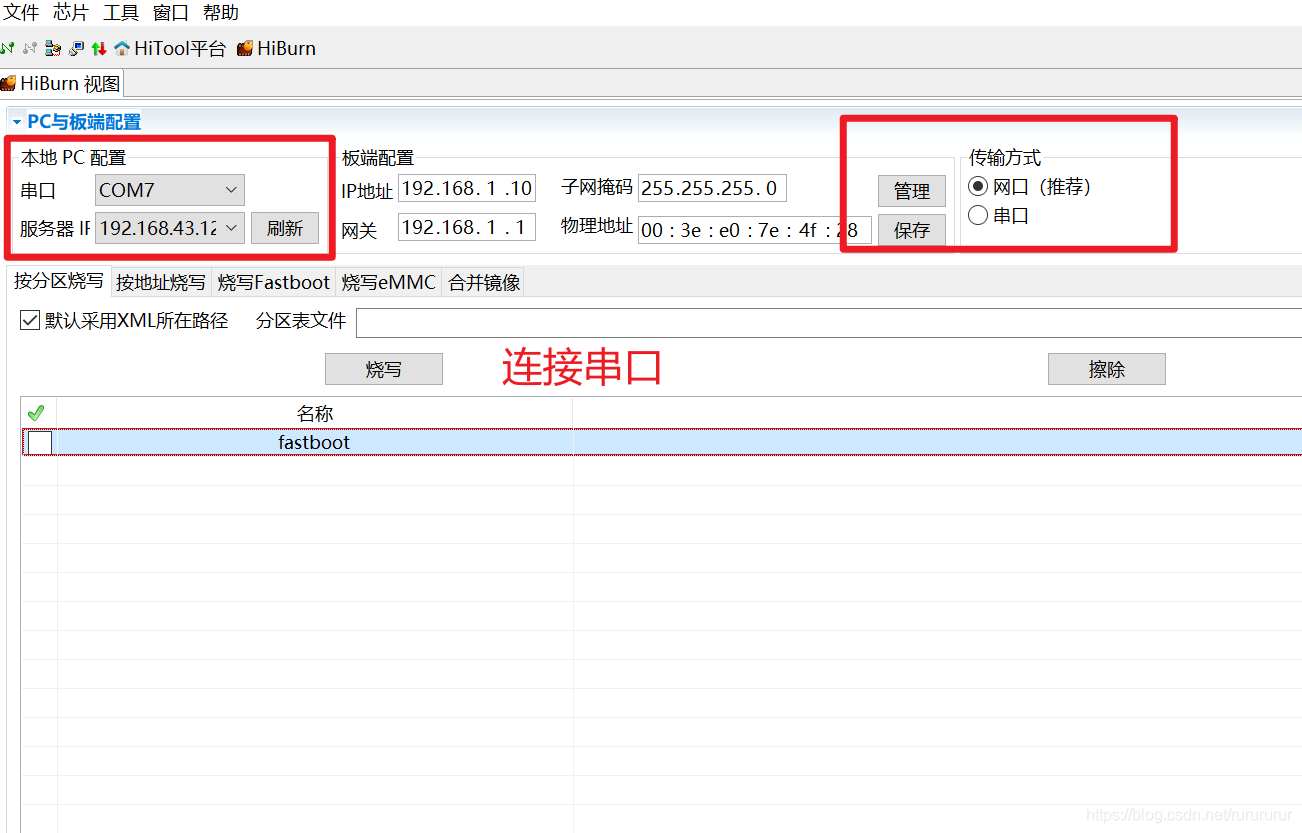
Task: Click the HiBurn 视图 tab icon
Action: (8, 83)
